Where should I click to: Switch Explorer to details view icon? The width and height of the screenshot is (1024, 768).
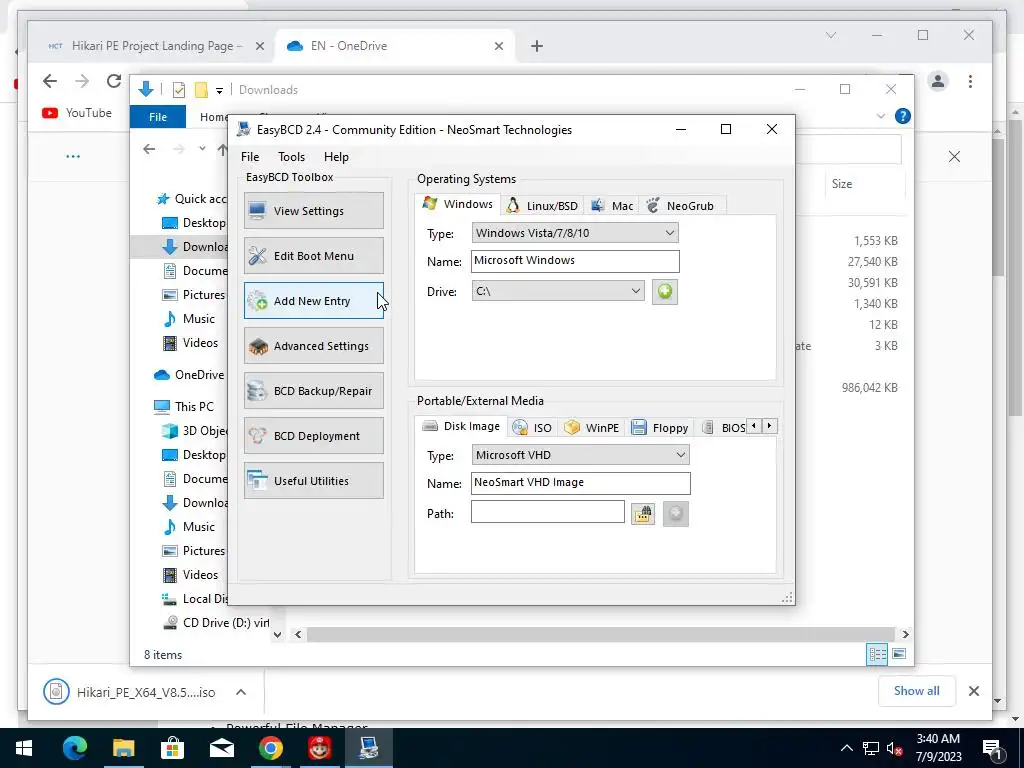point(877,654)
